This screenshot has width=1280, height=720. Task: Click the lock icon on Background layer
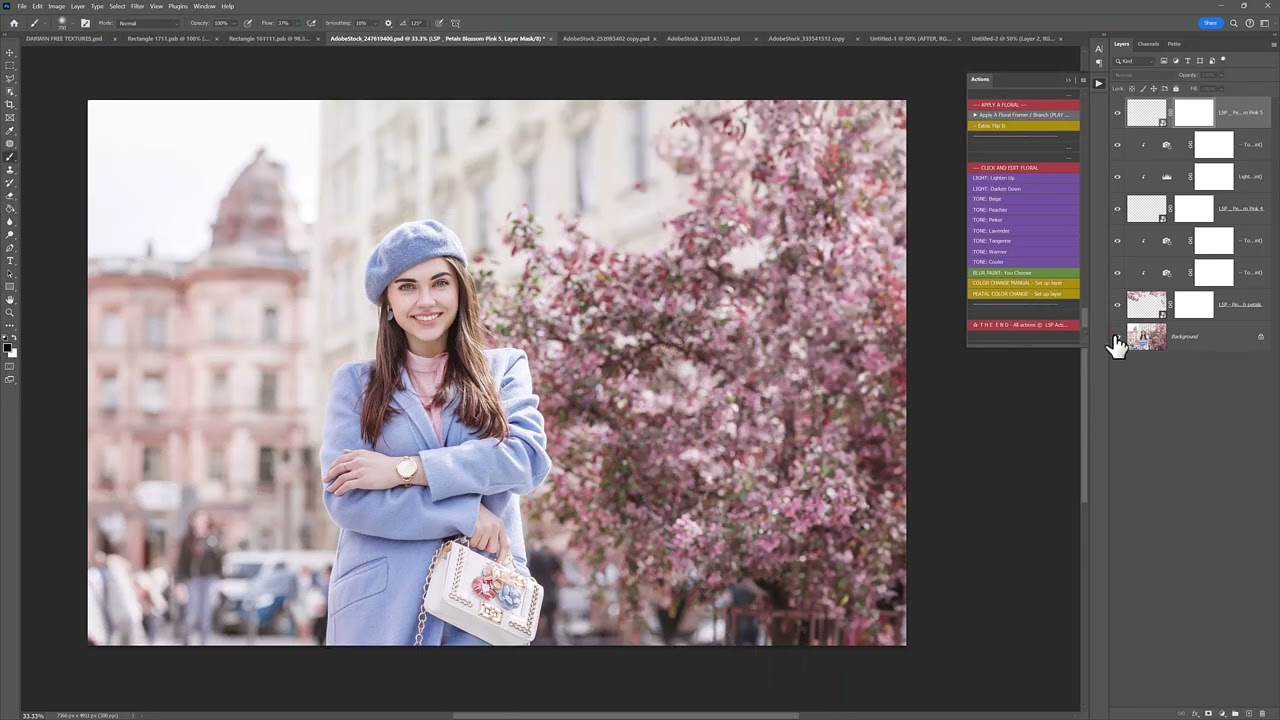point(1260,337)
